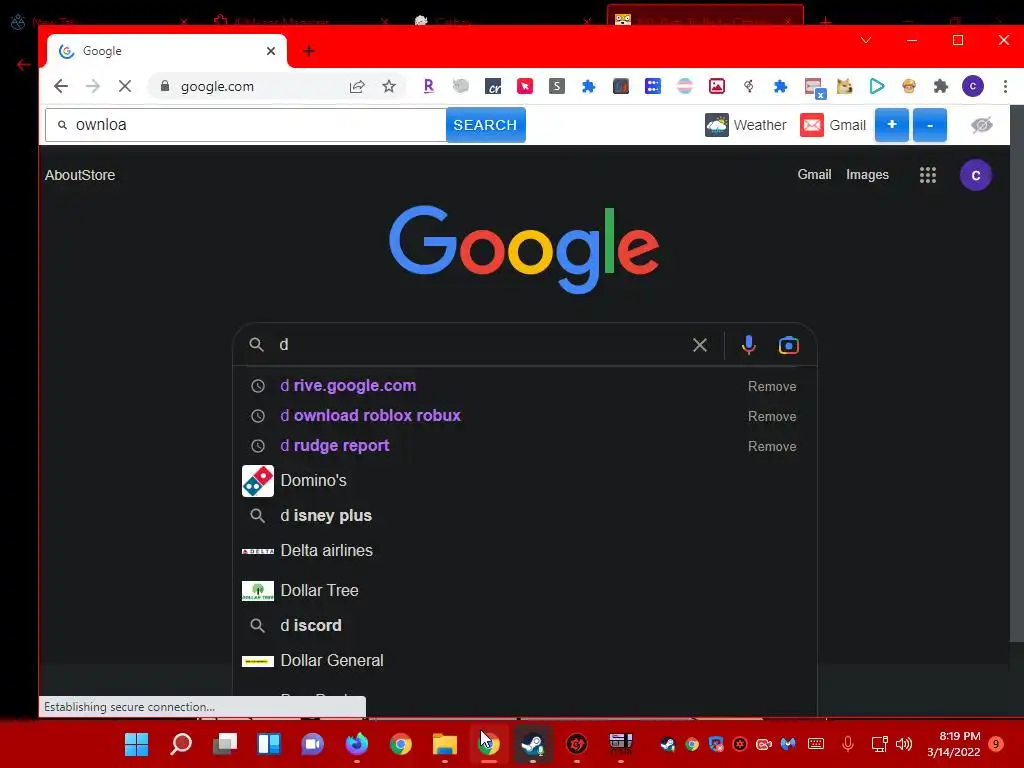Image resolution: width=1024 pixels, height=768 pixels.
Task: Choose the Dollar General suggestion
Action: [x=524, y=661]
